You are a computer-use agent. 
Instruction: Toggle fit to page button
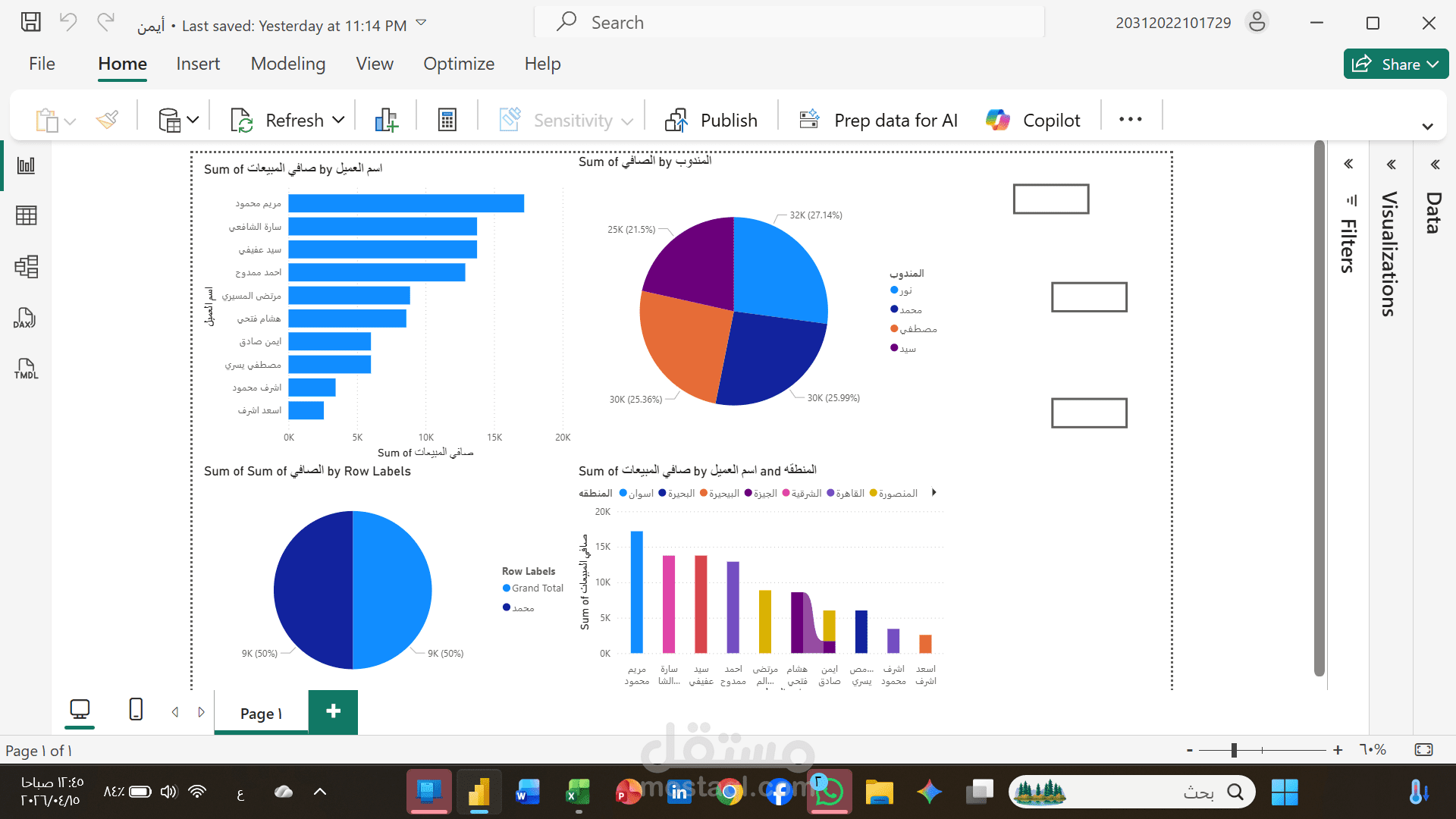[x=1423, y=750]
